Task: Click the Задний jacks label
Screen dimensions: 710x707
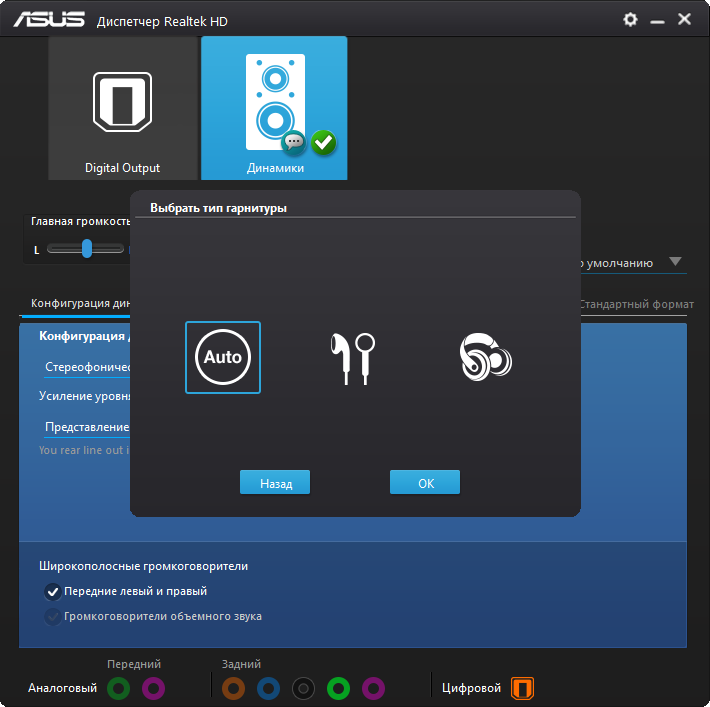Action: (241, 664)
